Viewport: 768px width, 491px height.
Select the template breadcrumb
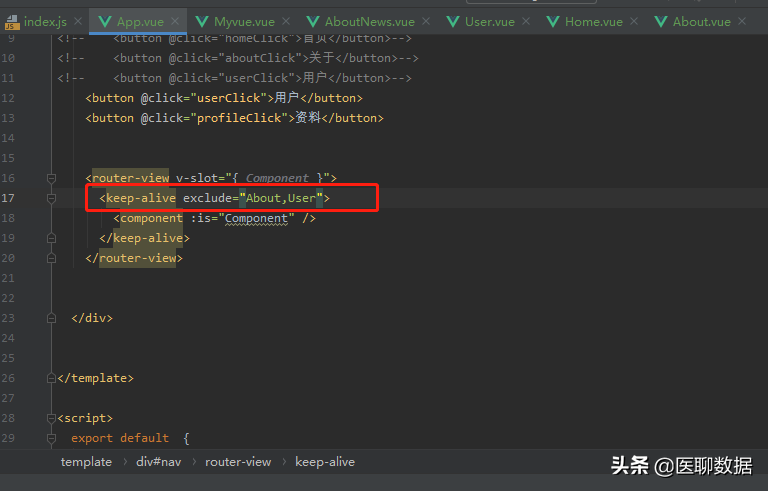[86, 462]
